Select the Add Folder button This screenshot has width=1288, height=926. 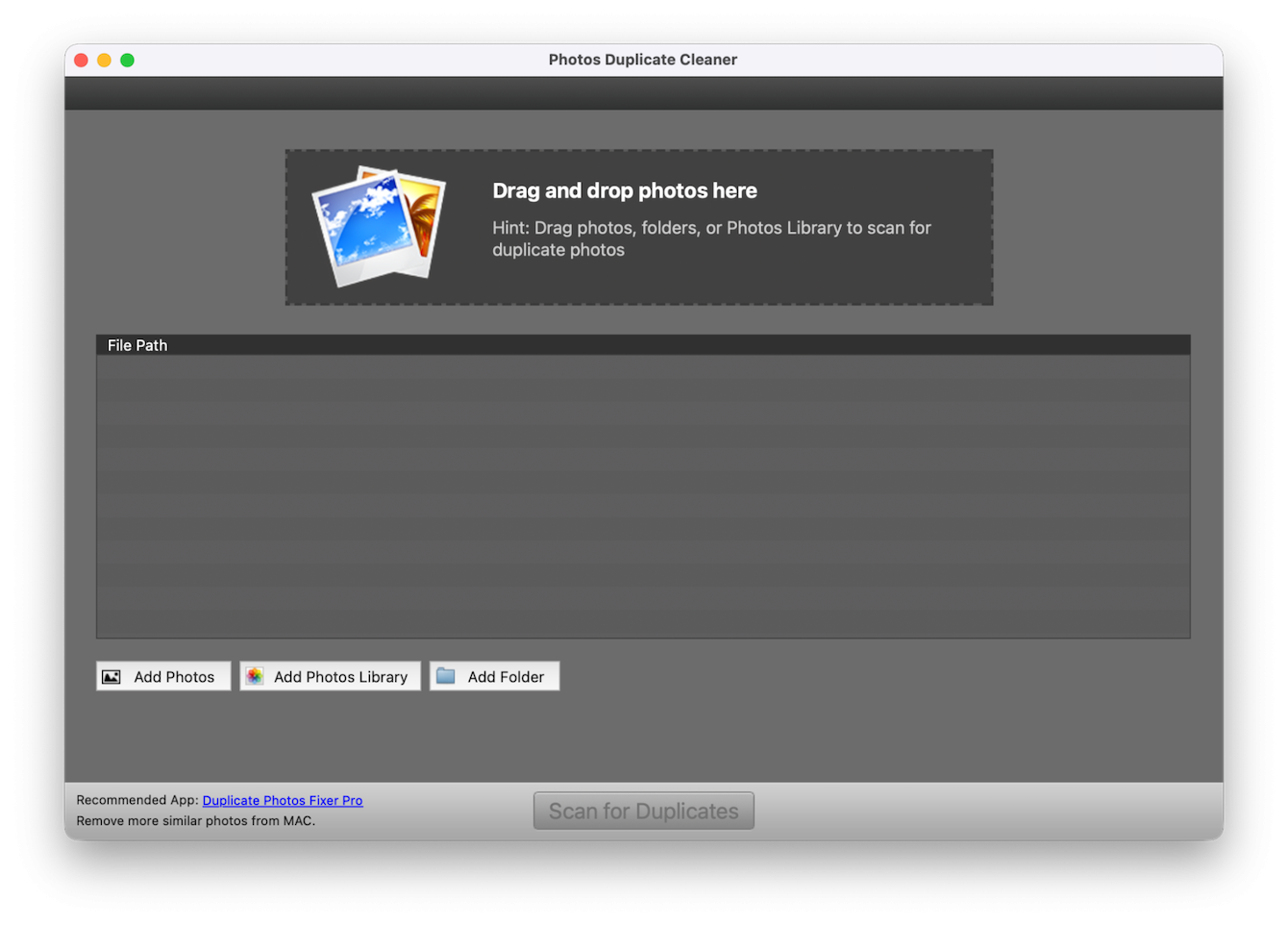coord(494,676)
